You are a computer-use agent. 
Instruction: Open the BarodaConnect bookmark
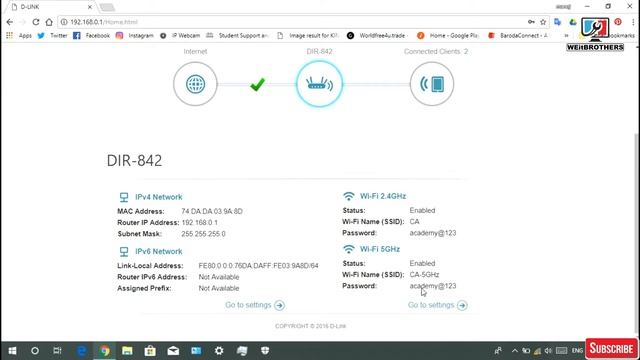(x=518, y=36)
